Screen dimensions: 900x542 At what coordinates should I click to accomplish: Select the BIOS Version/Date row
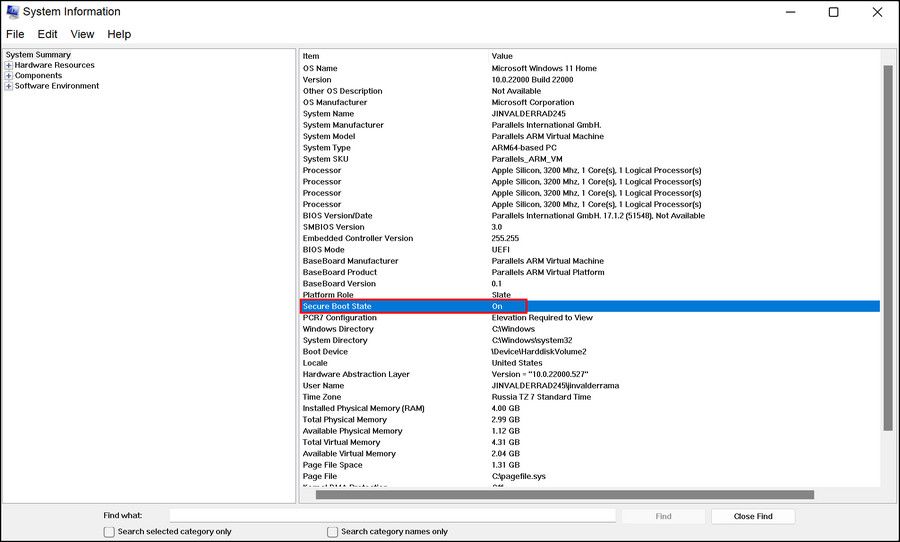point(590,215)
